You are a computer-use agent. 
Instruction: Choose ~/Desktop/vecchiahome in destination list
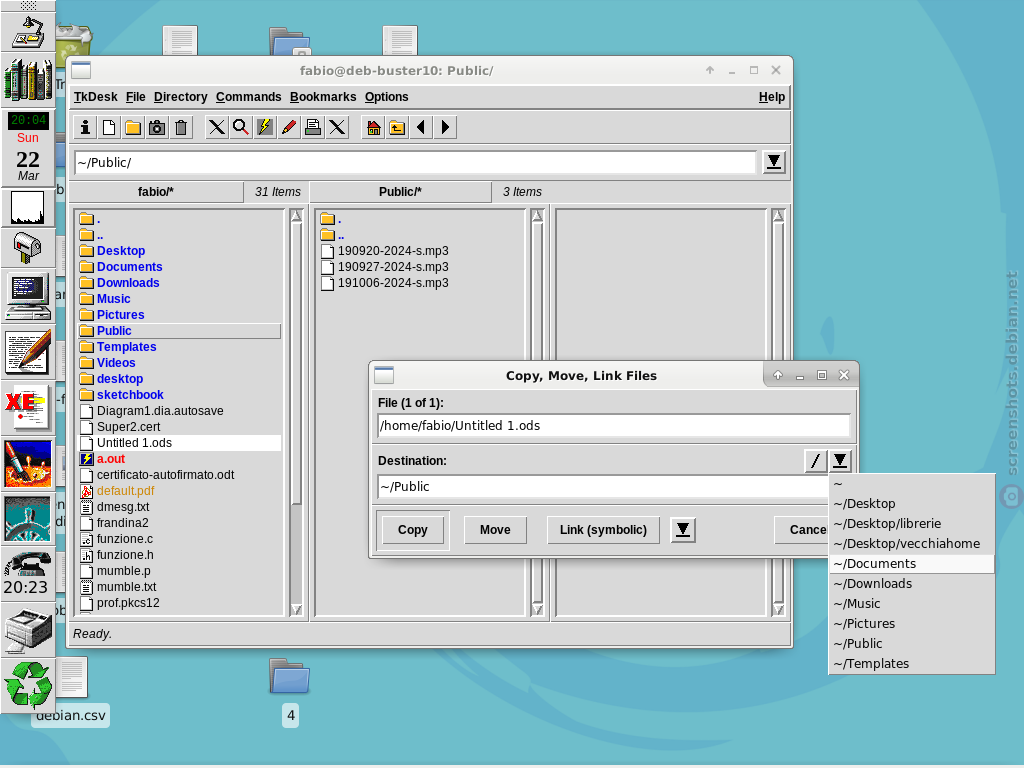click(912, 543)
